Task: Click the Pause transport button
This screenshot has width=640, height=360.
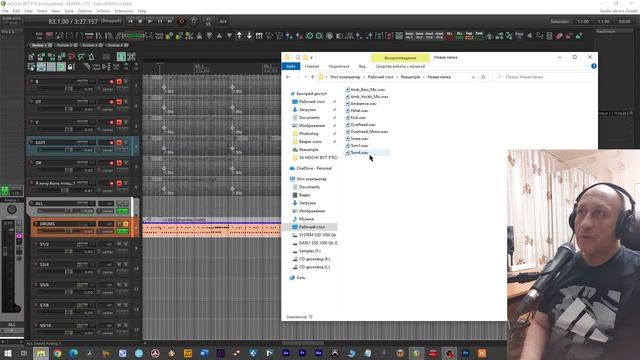Action: pos(160,21)
